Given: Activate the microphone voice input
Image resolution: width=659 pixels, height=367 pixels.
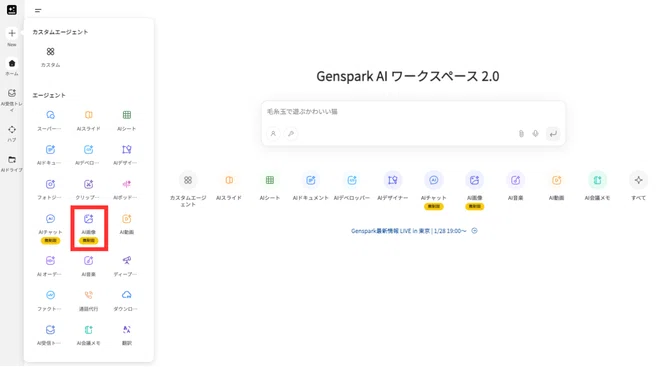Looking at the screenshot, I should pyautogui.click(x=535, y=134).
